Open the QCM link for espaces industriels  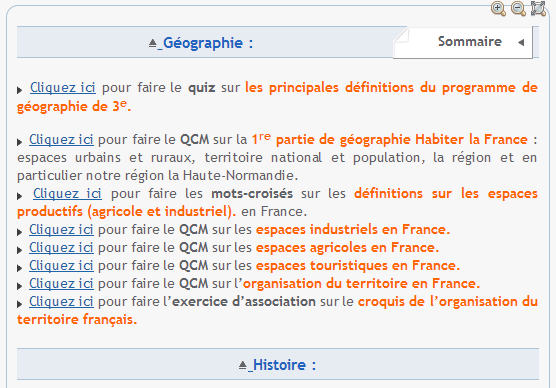tap(61, 229)
